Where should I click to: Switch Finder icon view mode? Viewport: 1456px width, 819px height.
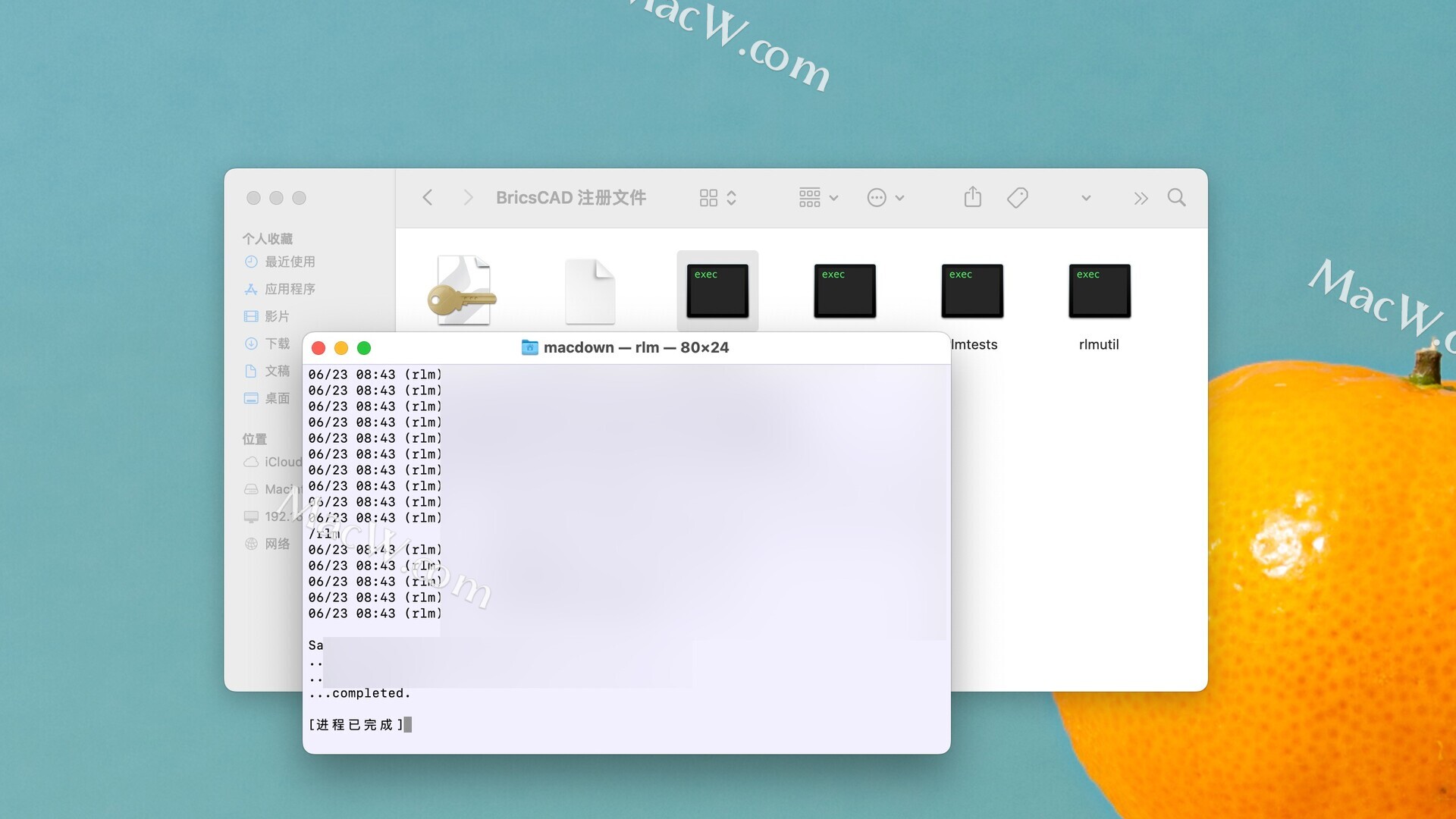coord(717,198)
